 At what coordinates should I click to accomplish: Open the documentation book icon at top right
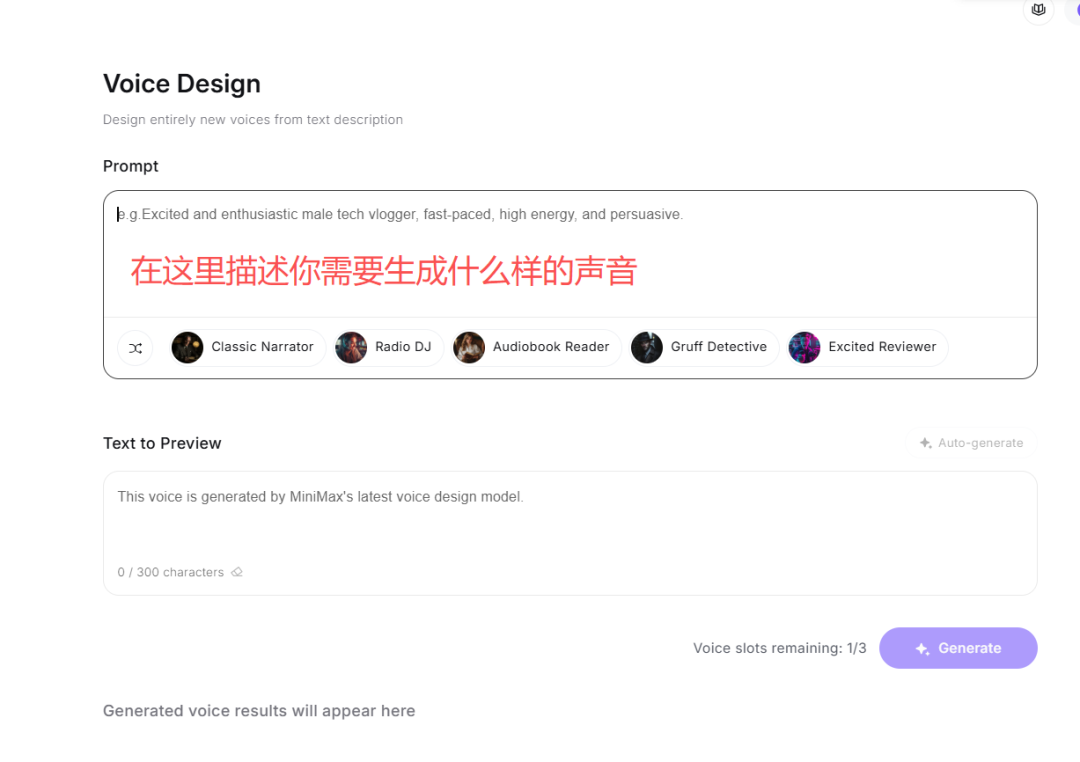click(1038, 10)
